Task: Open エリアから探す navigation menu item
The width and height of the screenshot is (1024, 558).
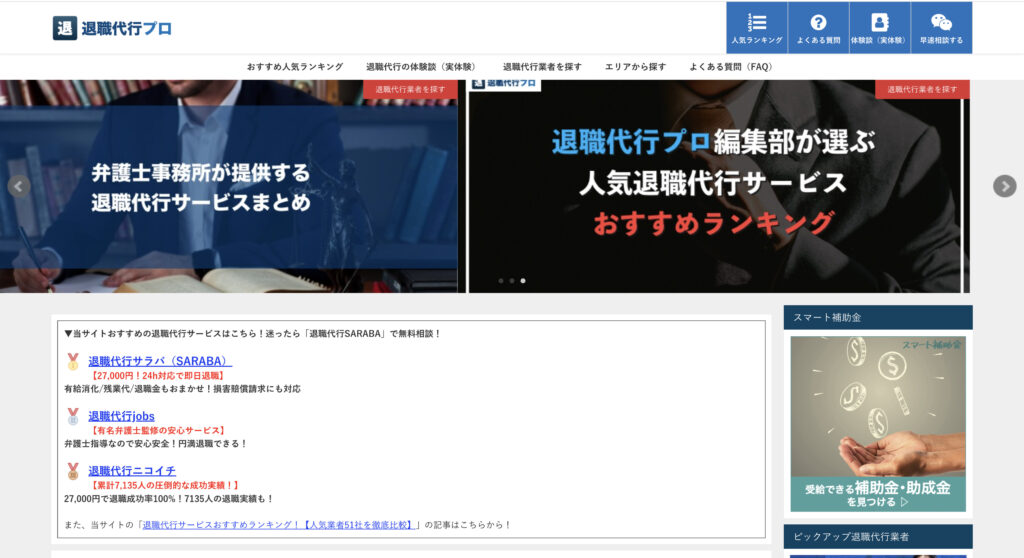Action: pyautogui.click(x=635, y=67)
